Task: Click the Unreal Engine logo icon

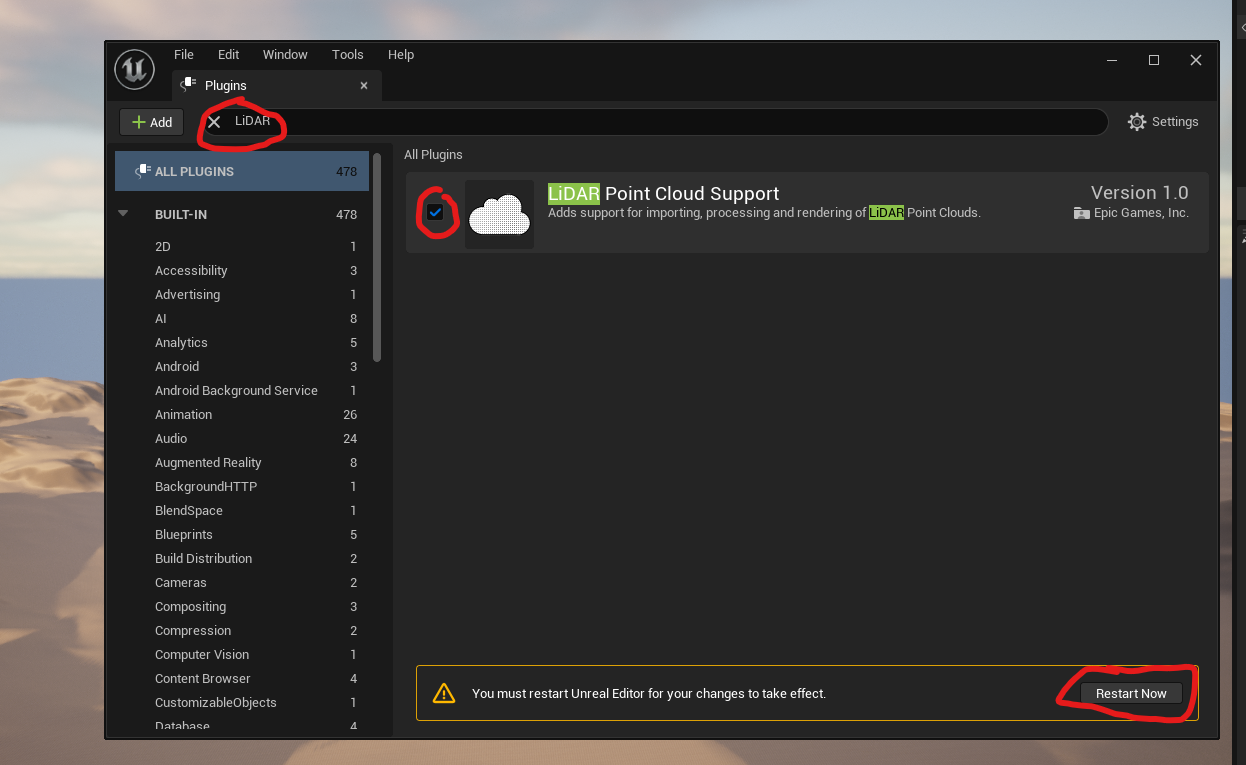Action: coord(134,69)
